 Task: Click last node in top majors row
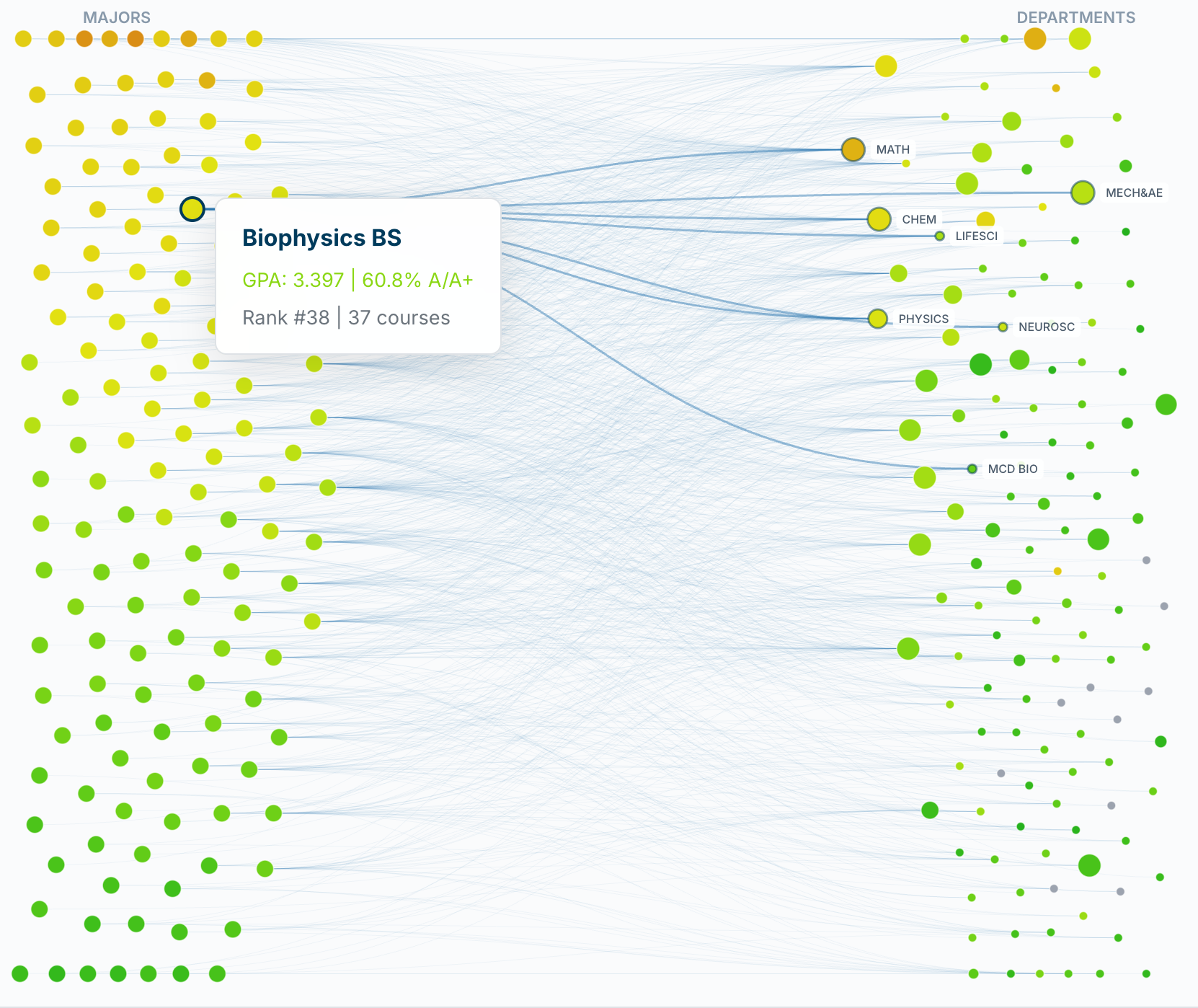(254, 39)
